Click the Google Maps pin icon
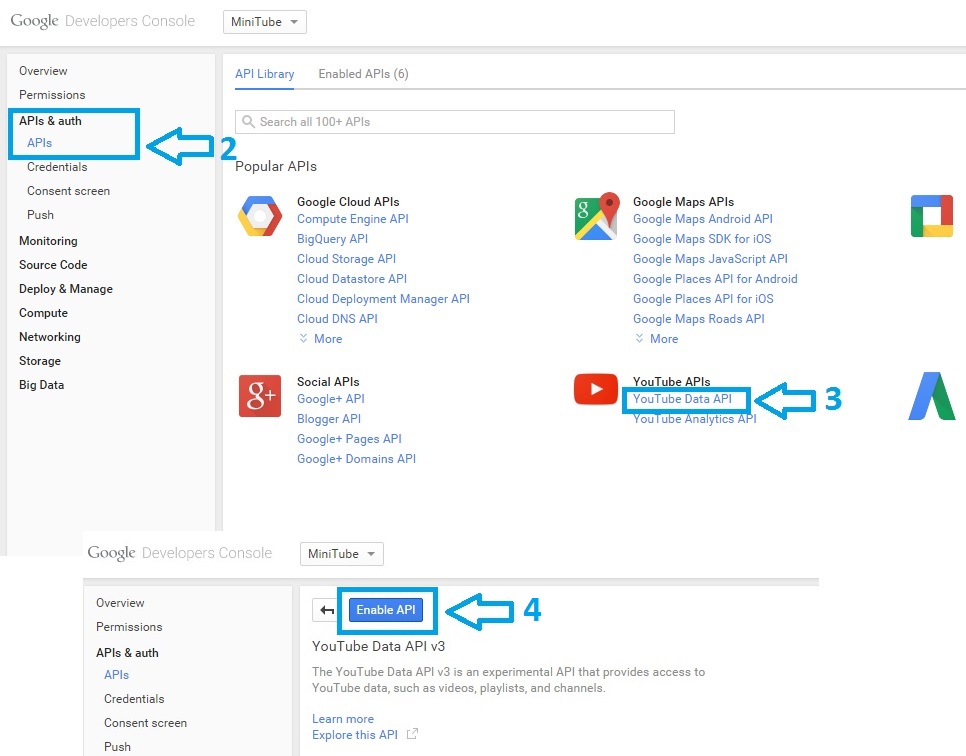Image resolution: width=966 pixels, height=756 pixels. click(596, 216)
